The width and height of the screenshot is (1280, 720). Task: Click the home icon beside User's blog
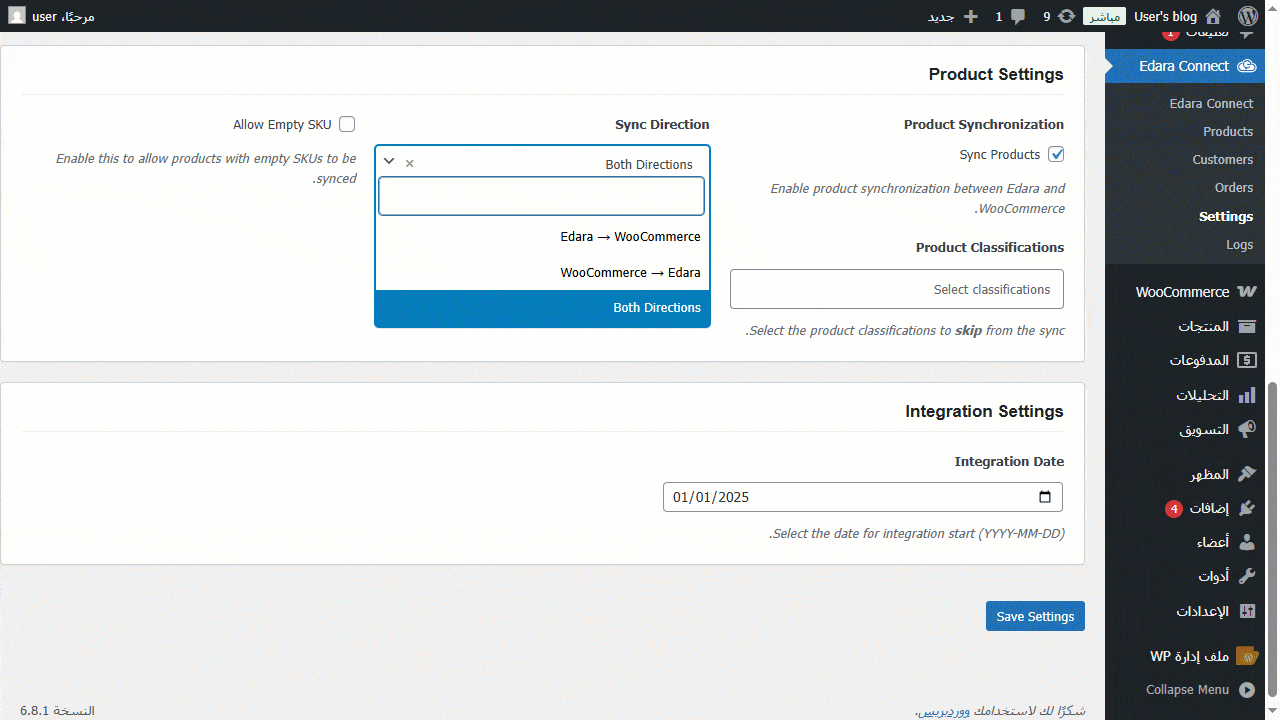point(1213,16)
